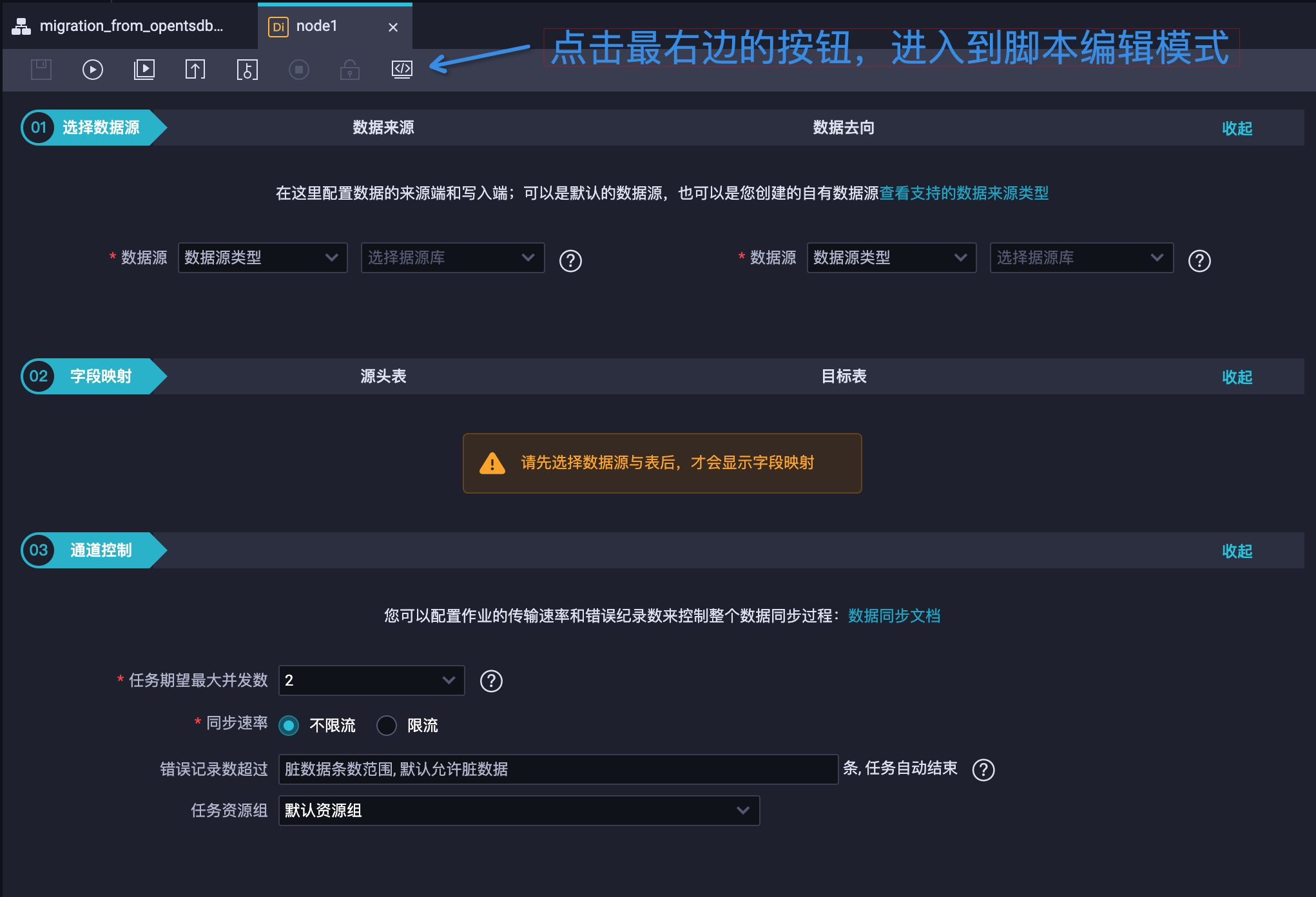
Task: Click the 错误记录数超过 input field
Action: (x=558, y=769)
